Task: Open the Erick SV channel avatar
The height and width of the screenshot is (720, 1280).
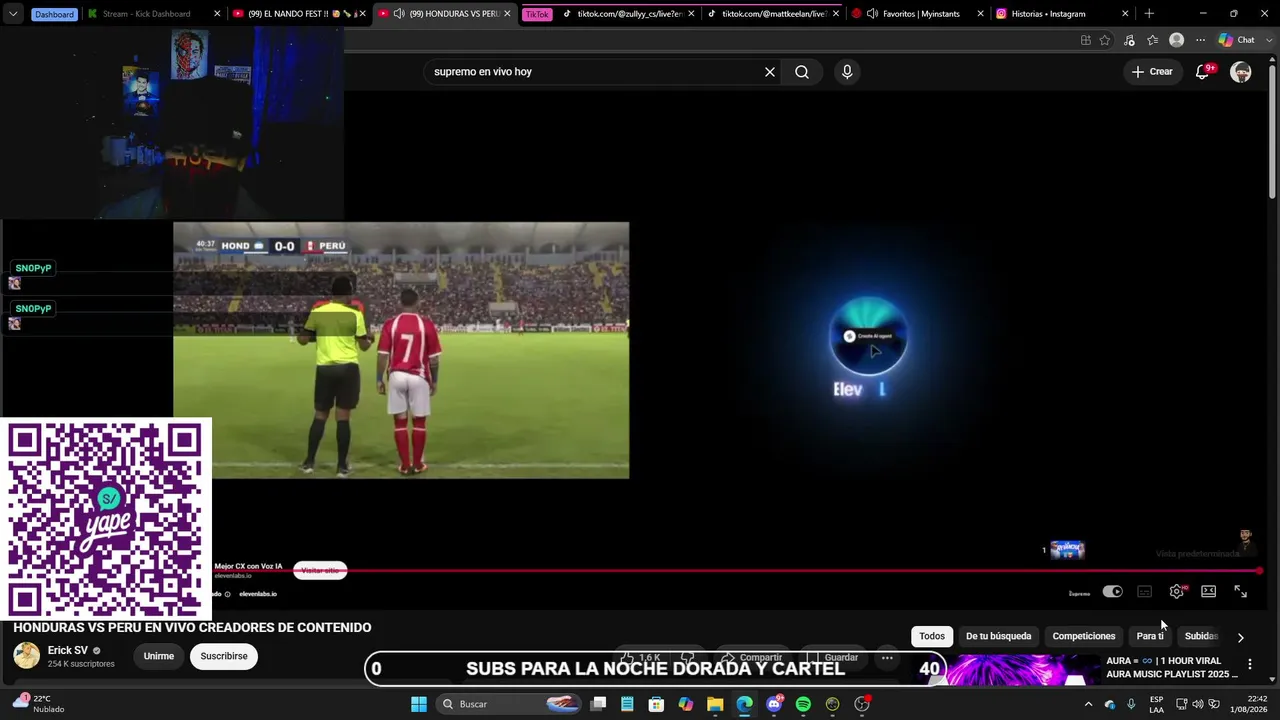Action: (x=27, y=656)
